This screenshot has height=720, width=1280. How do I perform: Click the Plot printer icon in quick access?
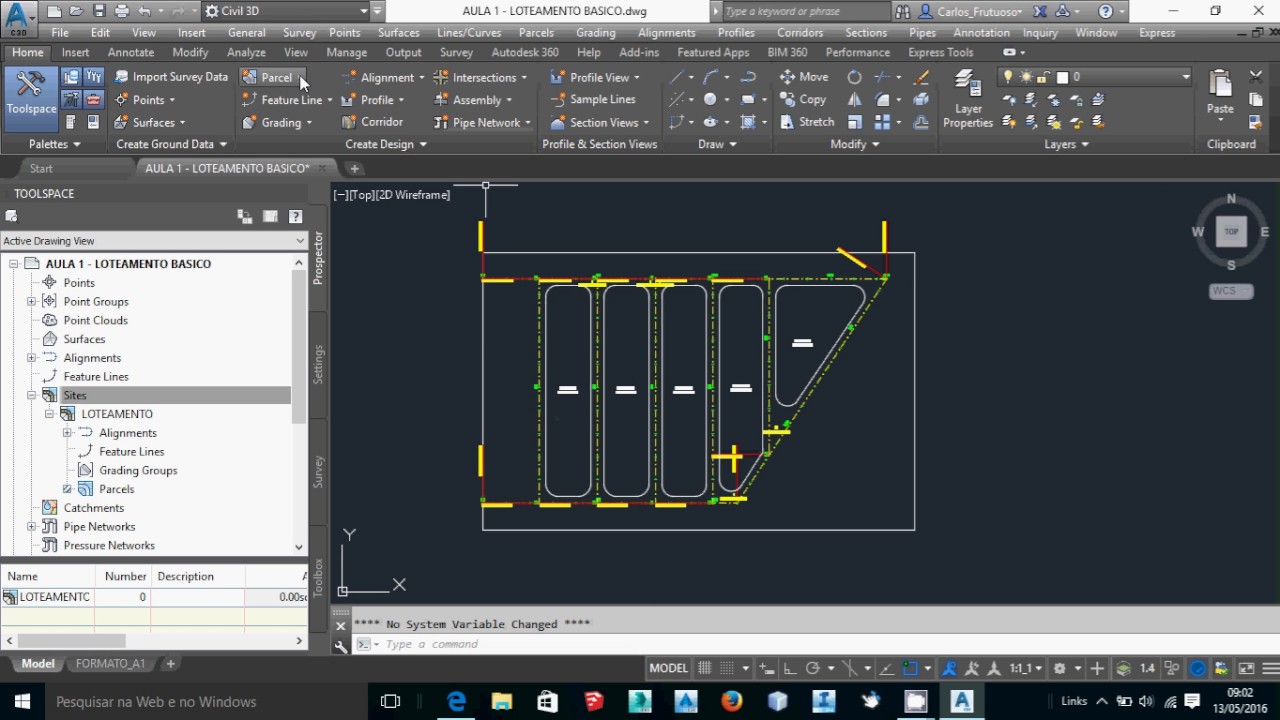pos(122,11)
